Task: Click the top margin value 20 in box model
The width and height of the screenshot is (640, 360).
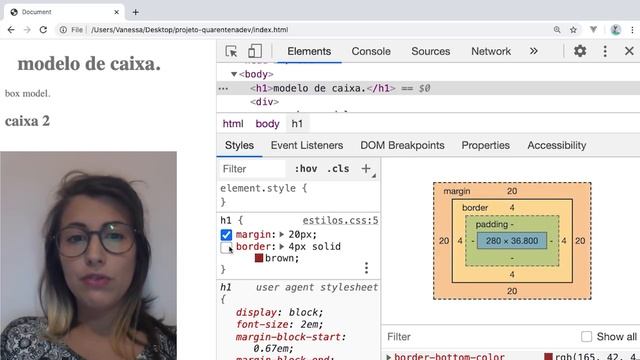Action: [x=512, y=191]
